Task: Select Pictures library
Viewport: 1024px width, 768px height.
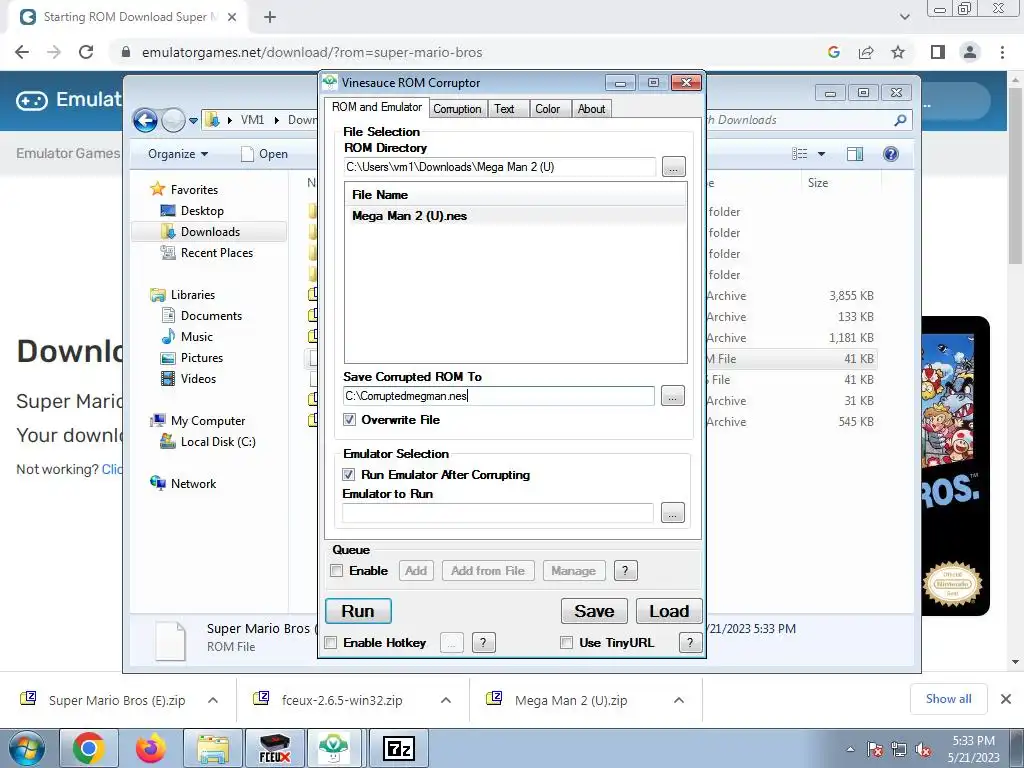Action: (192, 358)
